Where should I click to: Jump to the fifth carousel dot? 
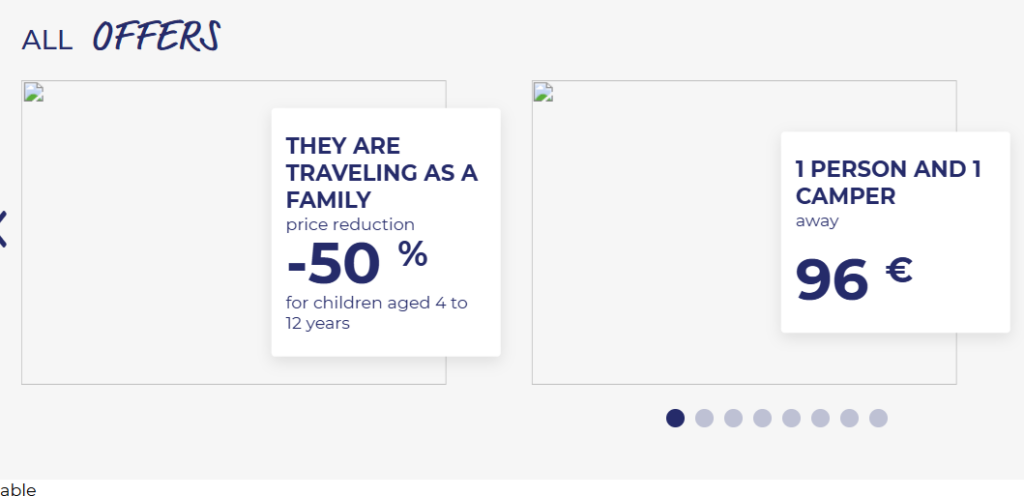coord(791,418)
